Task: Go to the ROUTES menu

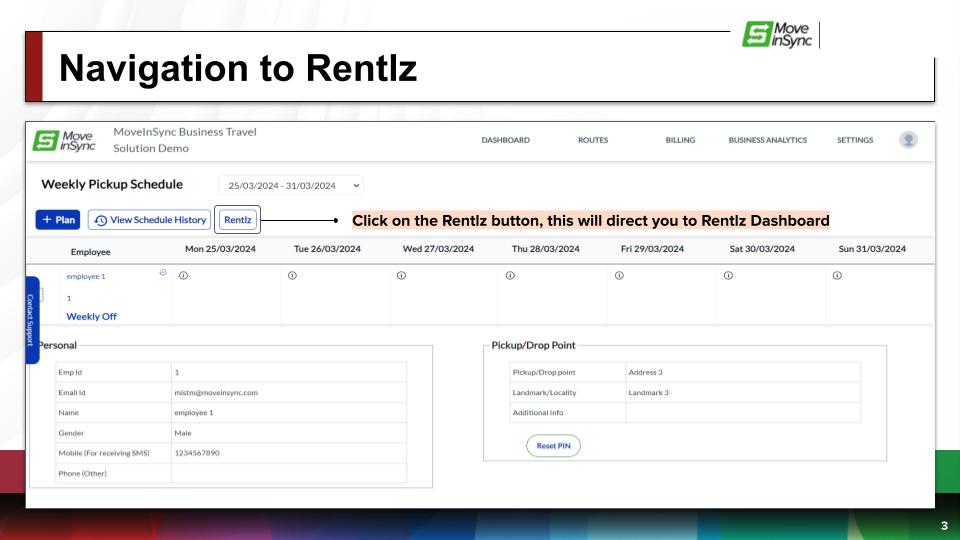Action: click(593, 140)
